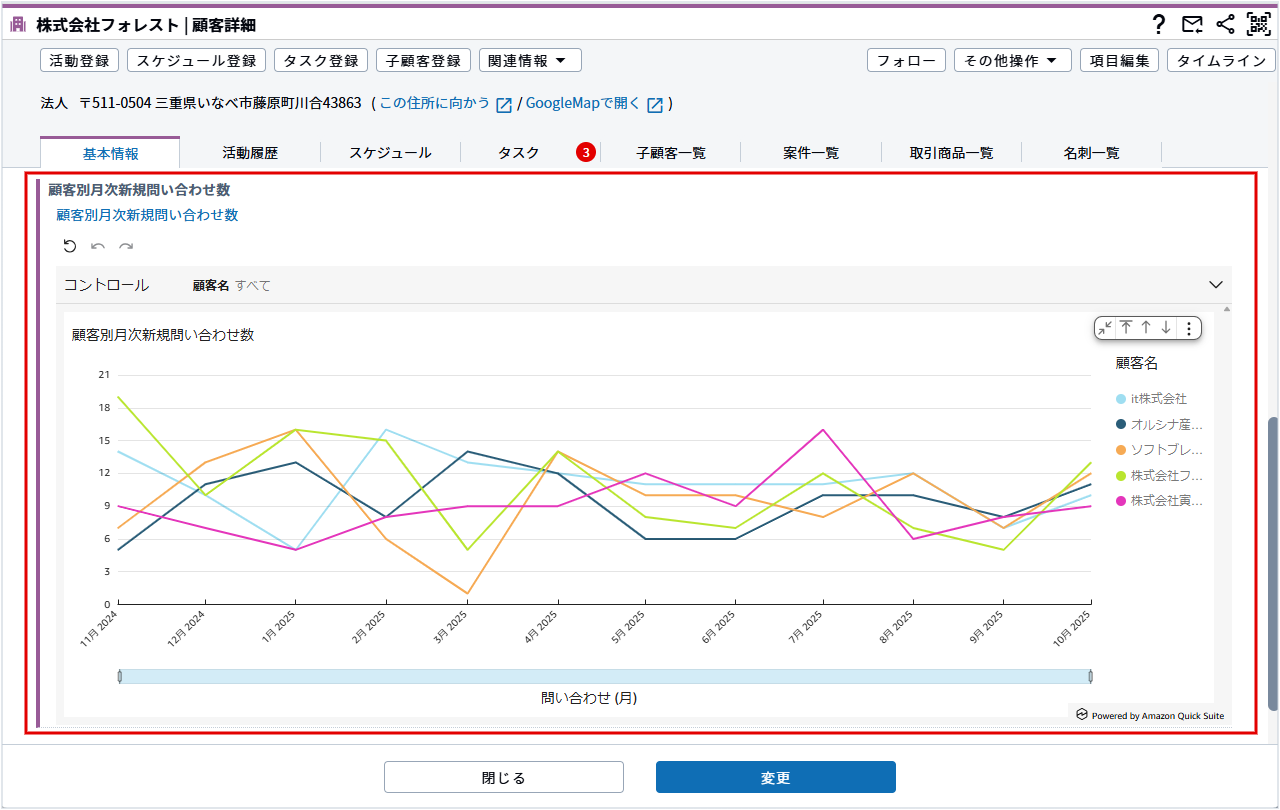The height and width of the screenshot is (810, 1280).
Task: Expand the 関連情報 dropdown button
Action: [x=530, y=60]
